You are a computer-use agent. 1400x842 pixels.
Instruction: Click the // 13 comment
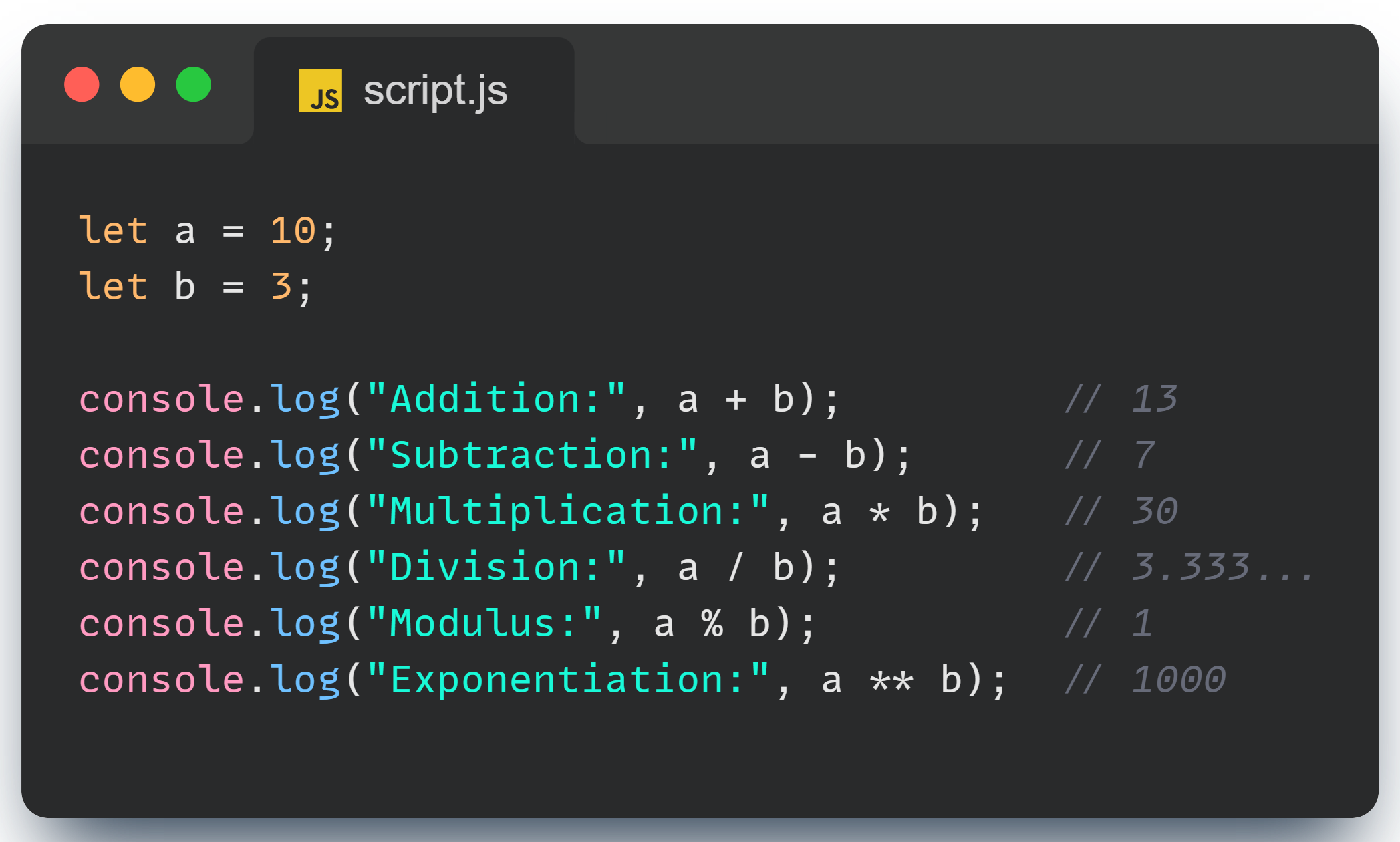(1121, 399)
